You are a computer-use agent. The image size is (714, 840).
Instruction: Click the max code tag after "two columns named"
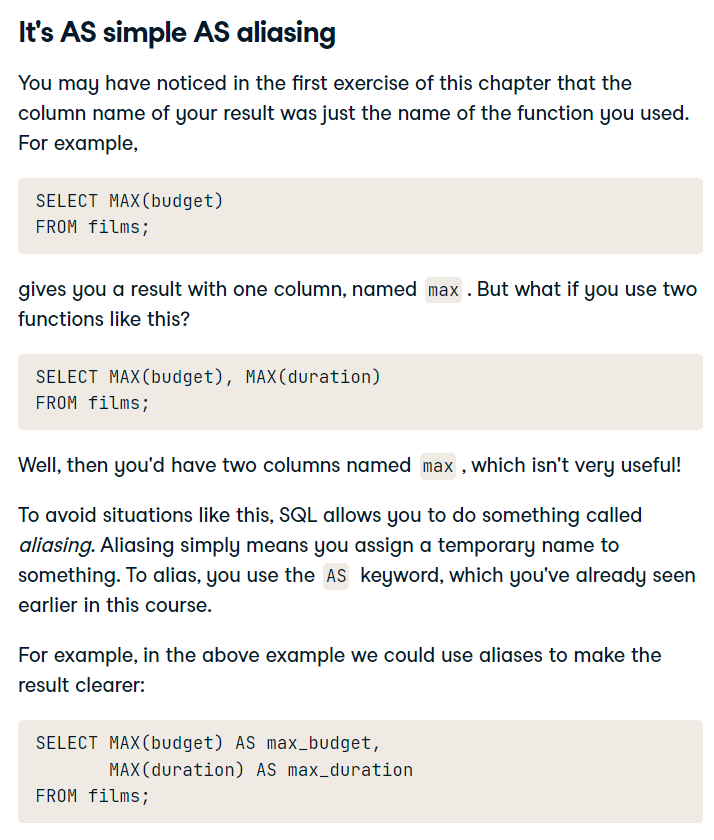click(438, 466)
